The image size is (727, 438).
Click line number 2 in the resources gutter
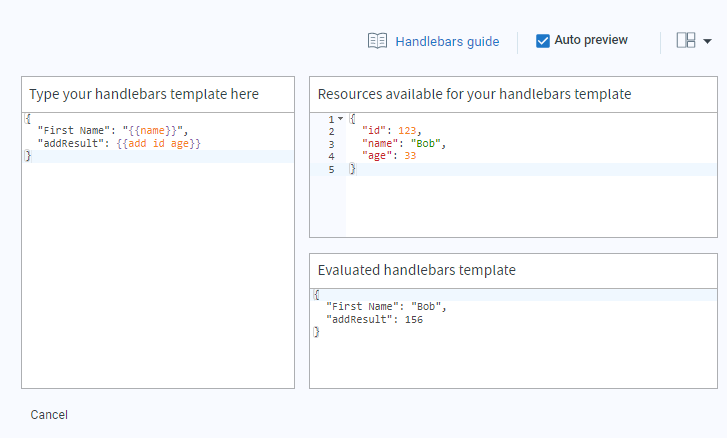(331, 132)
